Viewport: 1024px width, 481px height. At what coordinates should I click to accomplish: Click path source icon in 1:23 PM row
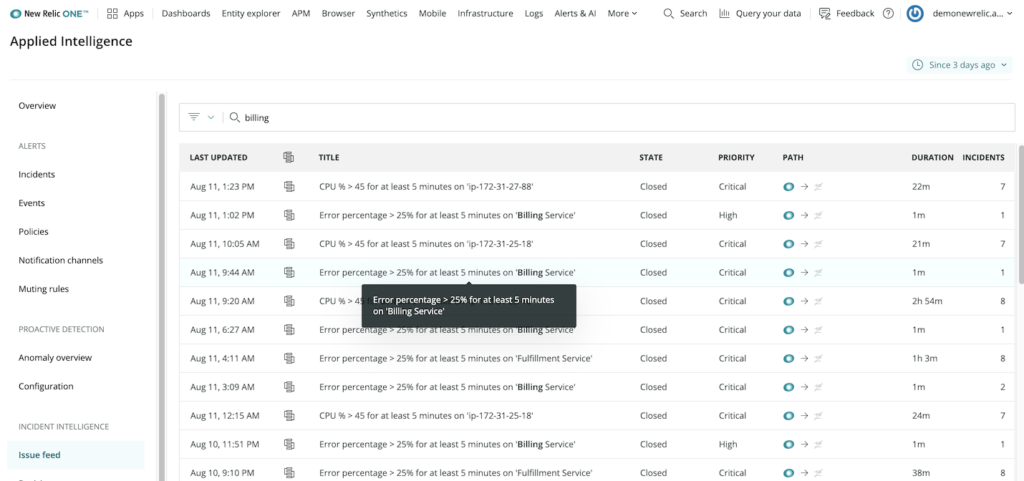[x=788, y=187]
